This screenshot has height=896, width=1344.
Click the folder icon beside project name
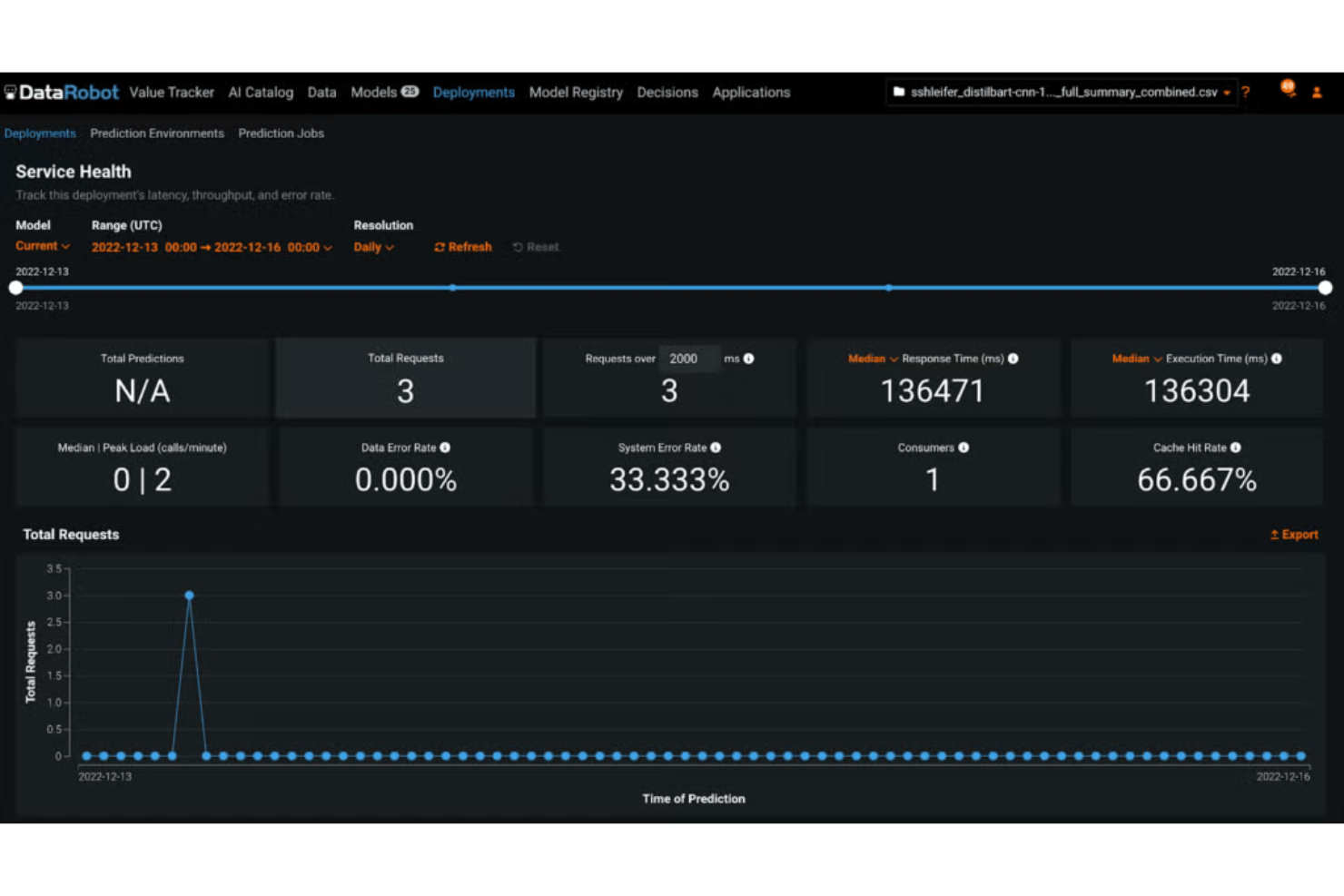(899, 92)
